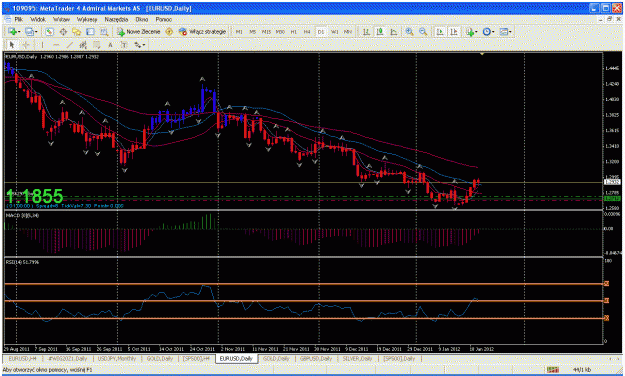625x376 pixels.
Task: Zoom out of the chart
Action: pyautogui.click(x=423, y=31)
